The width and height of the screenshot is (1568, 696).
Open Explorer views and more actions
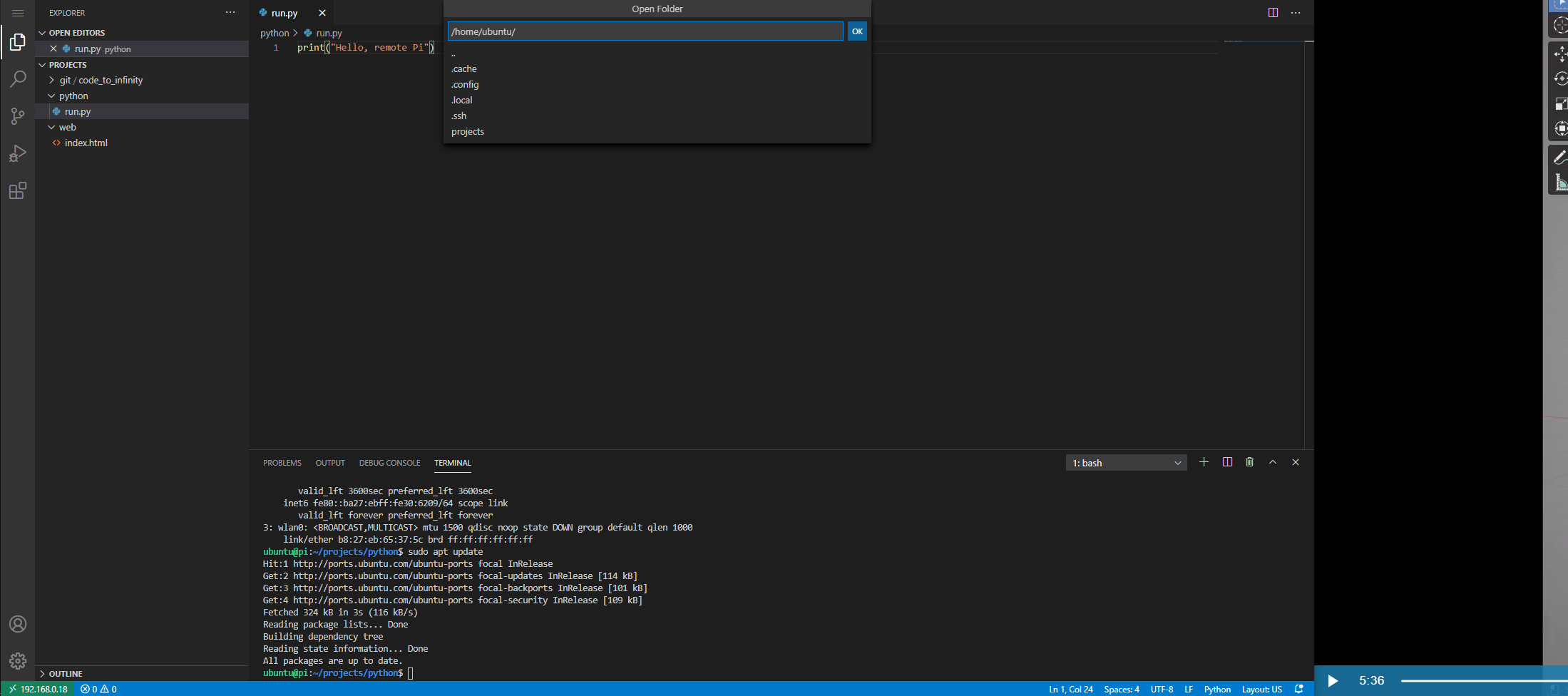pyautogui.click(x=230, y=12)
